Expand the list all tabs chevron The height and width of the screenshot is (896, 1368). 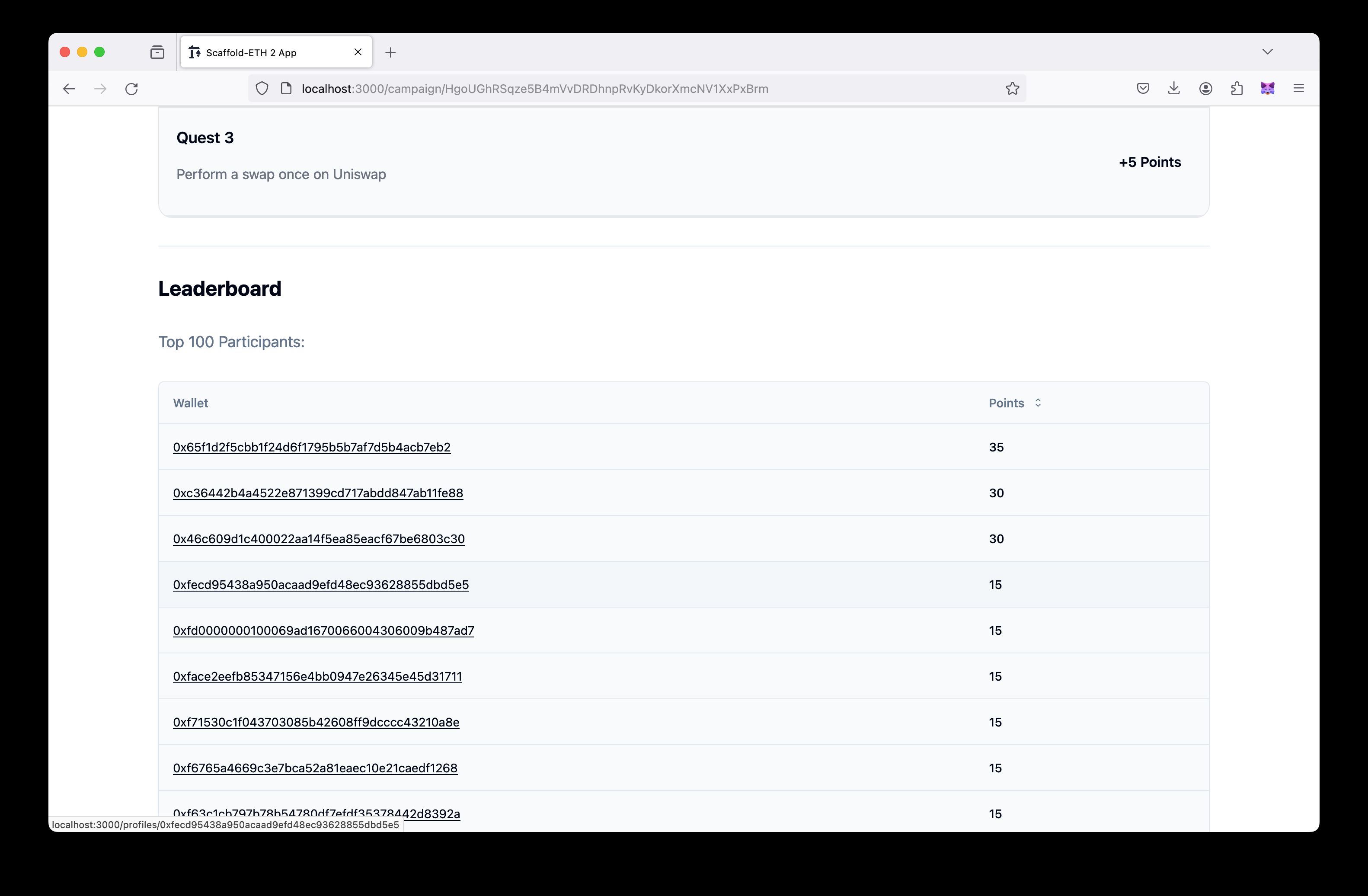[1267, 52]
